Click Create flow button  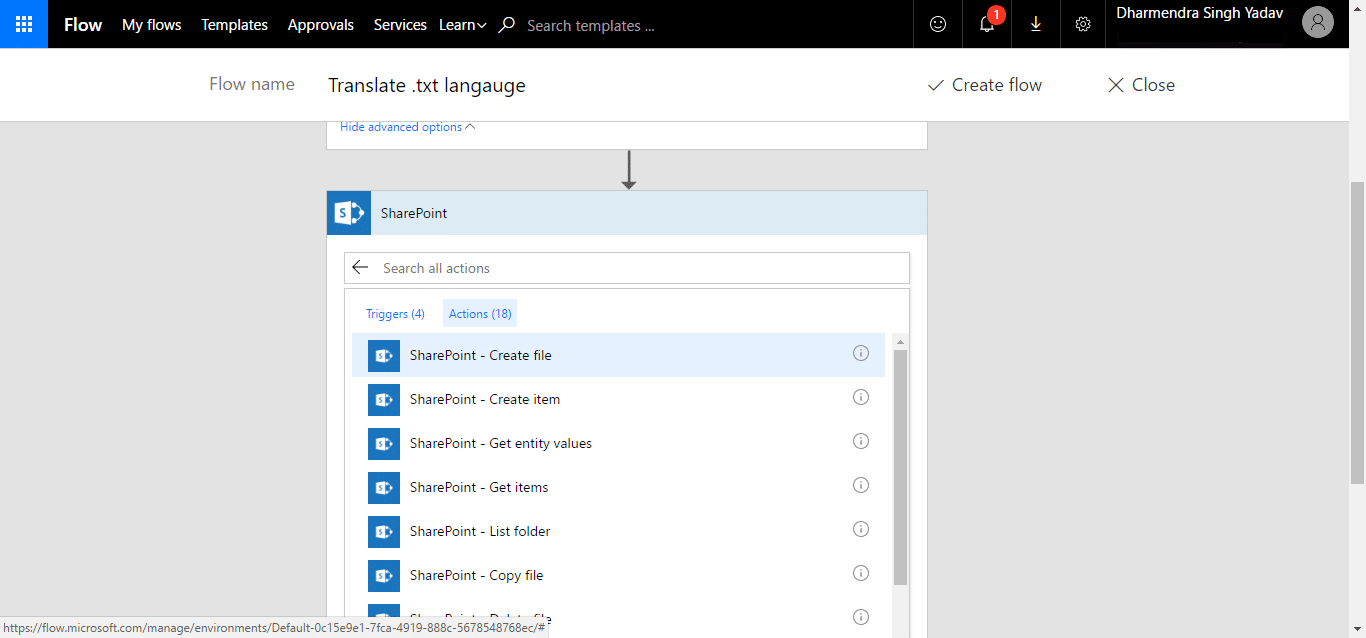[x=985, y=85]
